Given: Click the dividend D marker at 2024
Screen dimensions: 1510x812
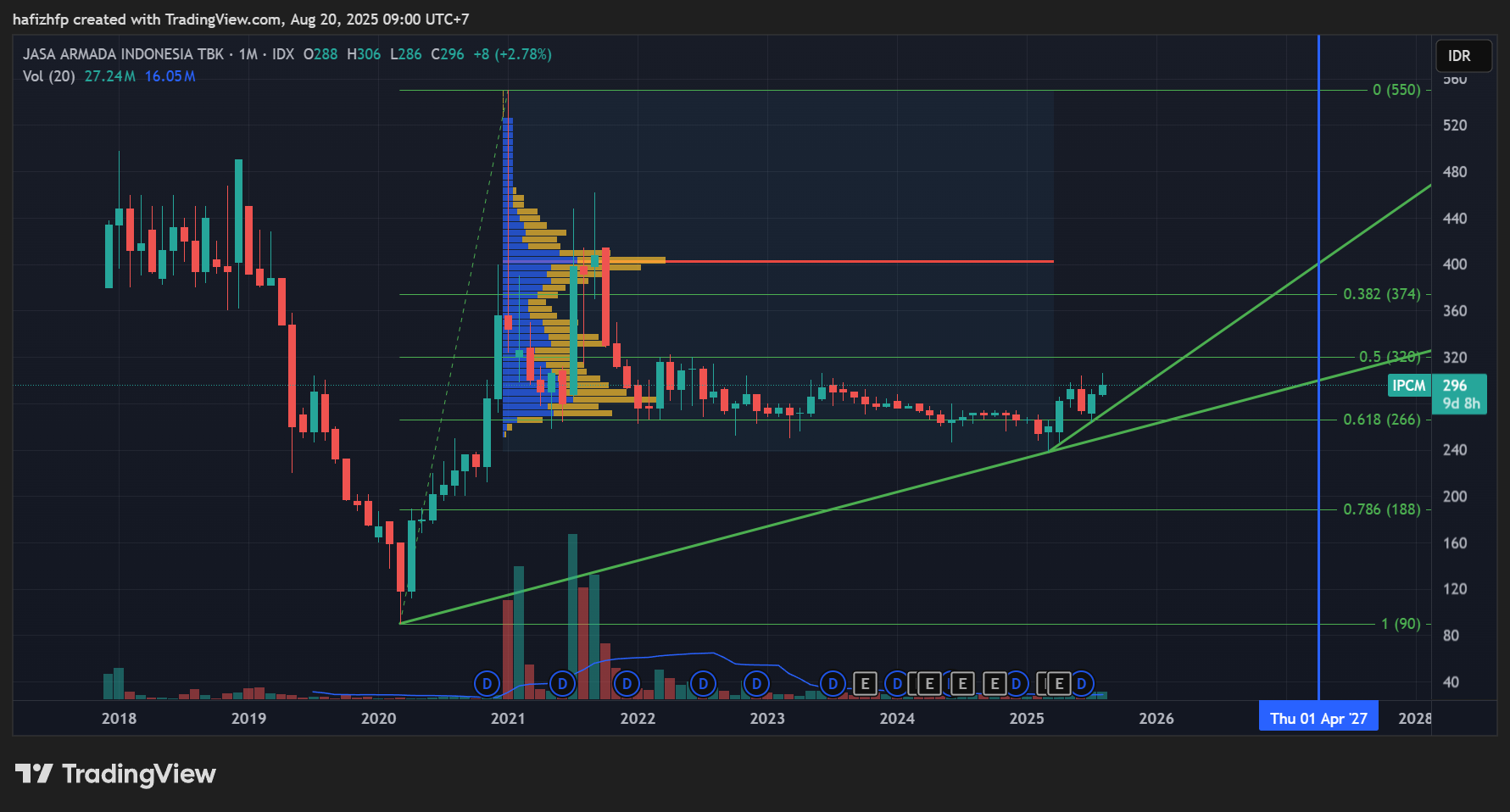Looking at the screenshot, I should coord(897,683).
